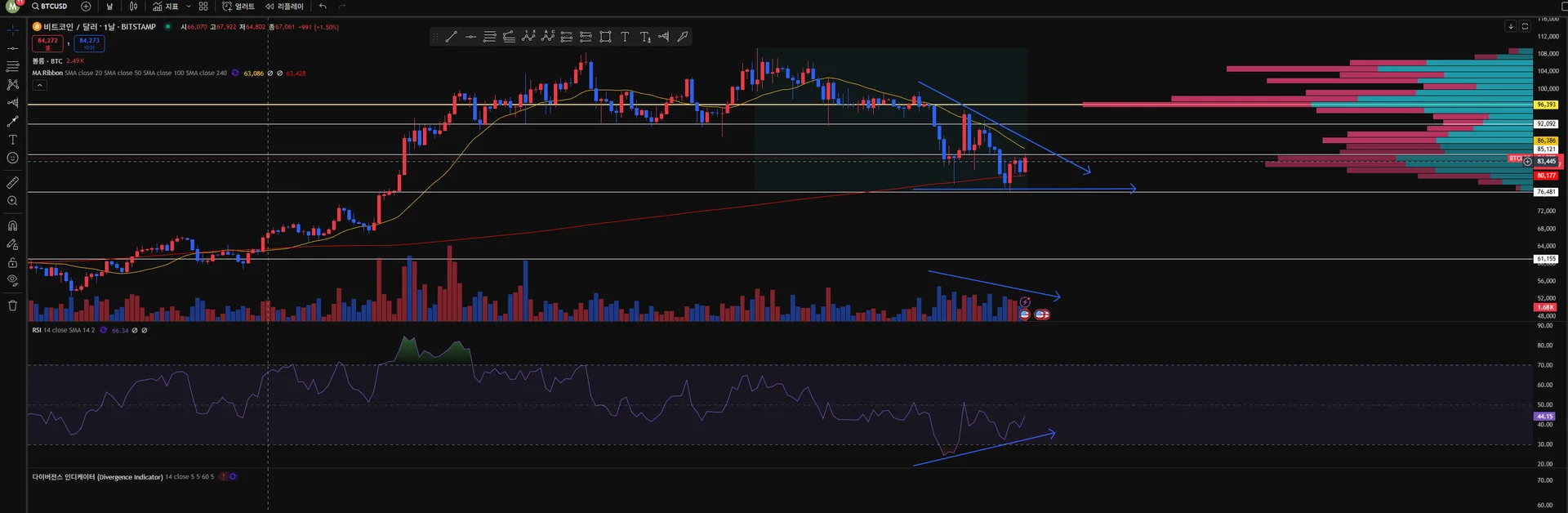The height and width of the screenshot is (513, 1568).
Task: Click the RSI indicator legend label
Action: (x=37, y=330)
